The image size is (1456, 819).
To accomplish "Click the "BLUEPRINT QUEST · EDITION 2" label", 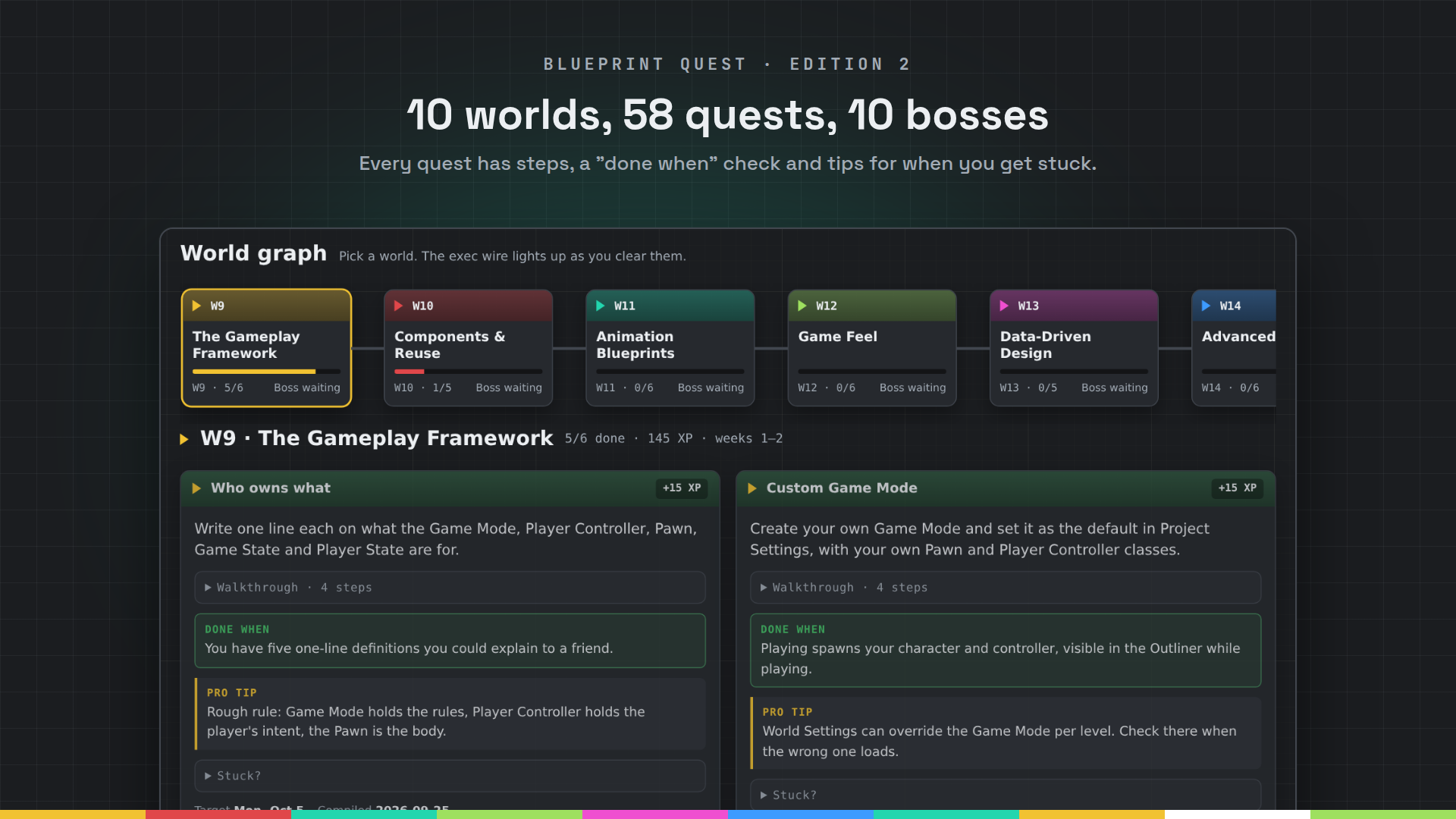I will point(728,64).
